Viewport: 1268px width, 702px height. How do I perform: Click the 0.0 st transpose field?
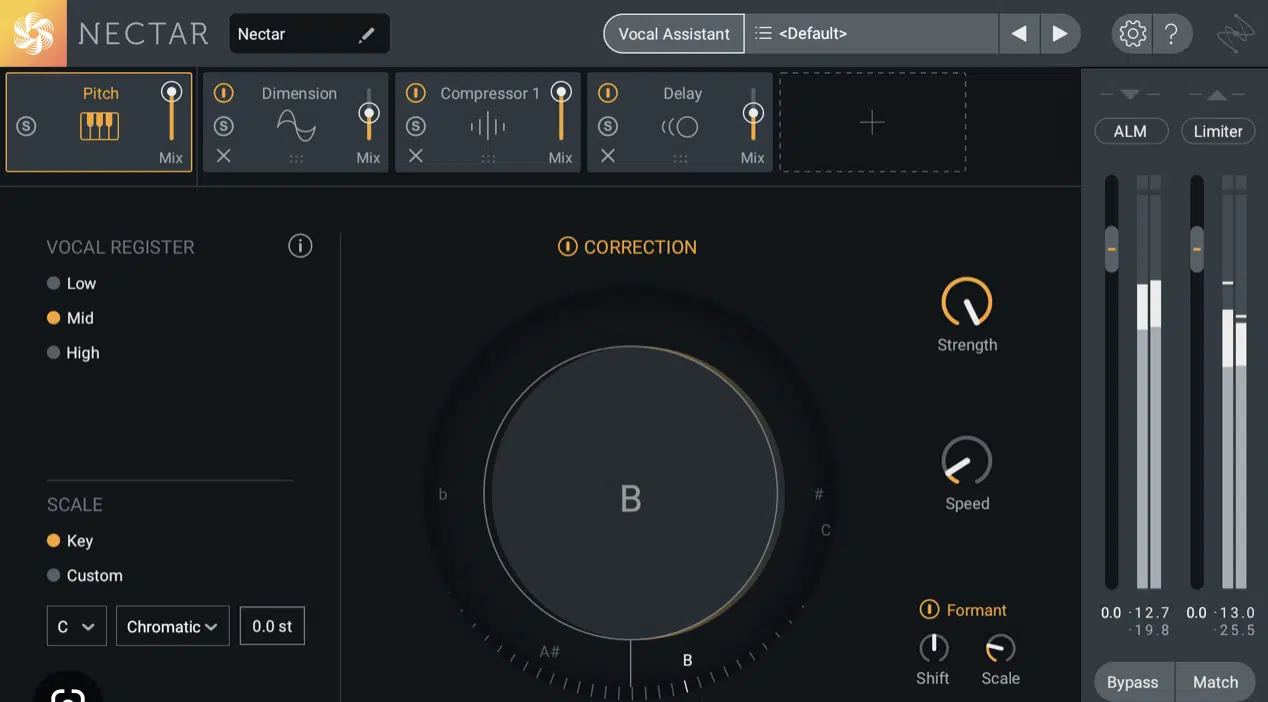272,626
